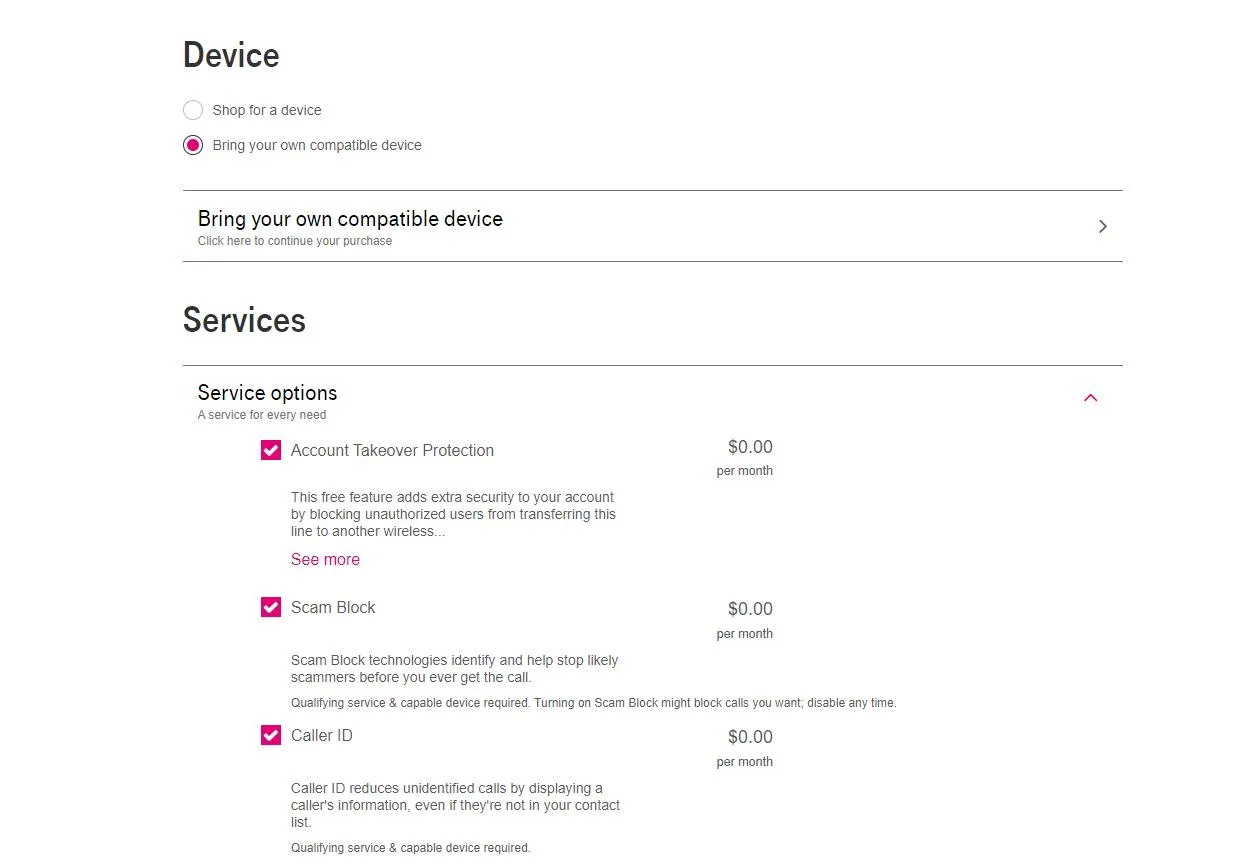
Task: Click "A service for every need" subtitle
Action: (262, 415)
